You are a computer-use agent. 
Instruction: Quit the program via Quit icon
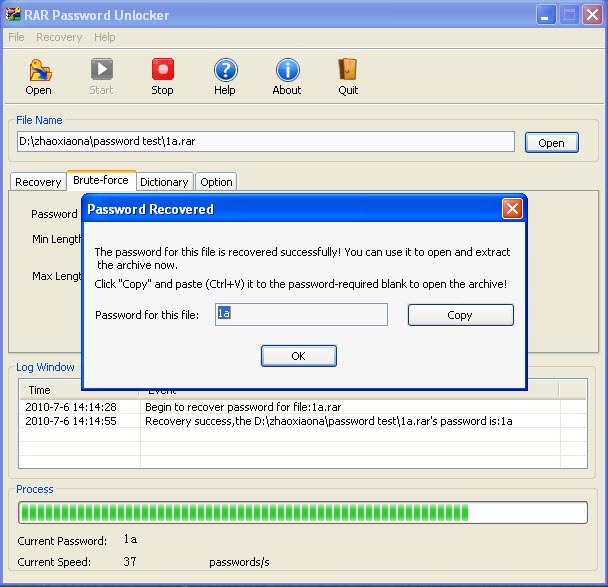coord(348,70)
